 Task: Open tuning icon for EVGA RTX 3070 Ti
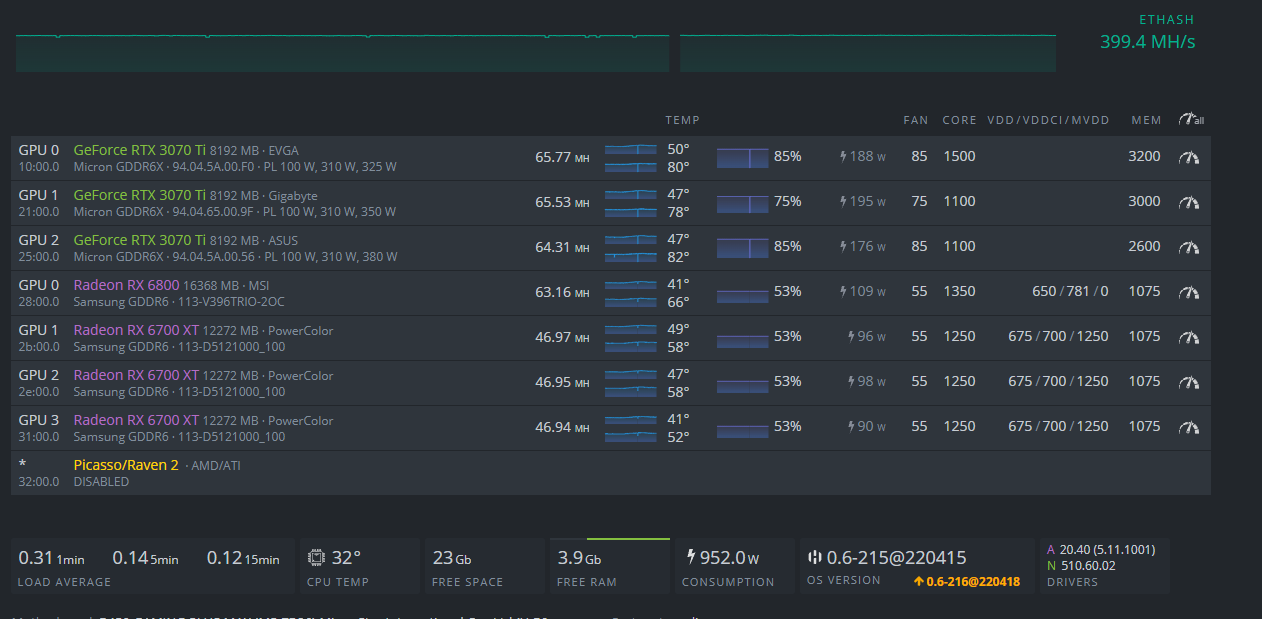[1189, 157]
